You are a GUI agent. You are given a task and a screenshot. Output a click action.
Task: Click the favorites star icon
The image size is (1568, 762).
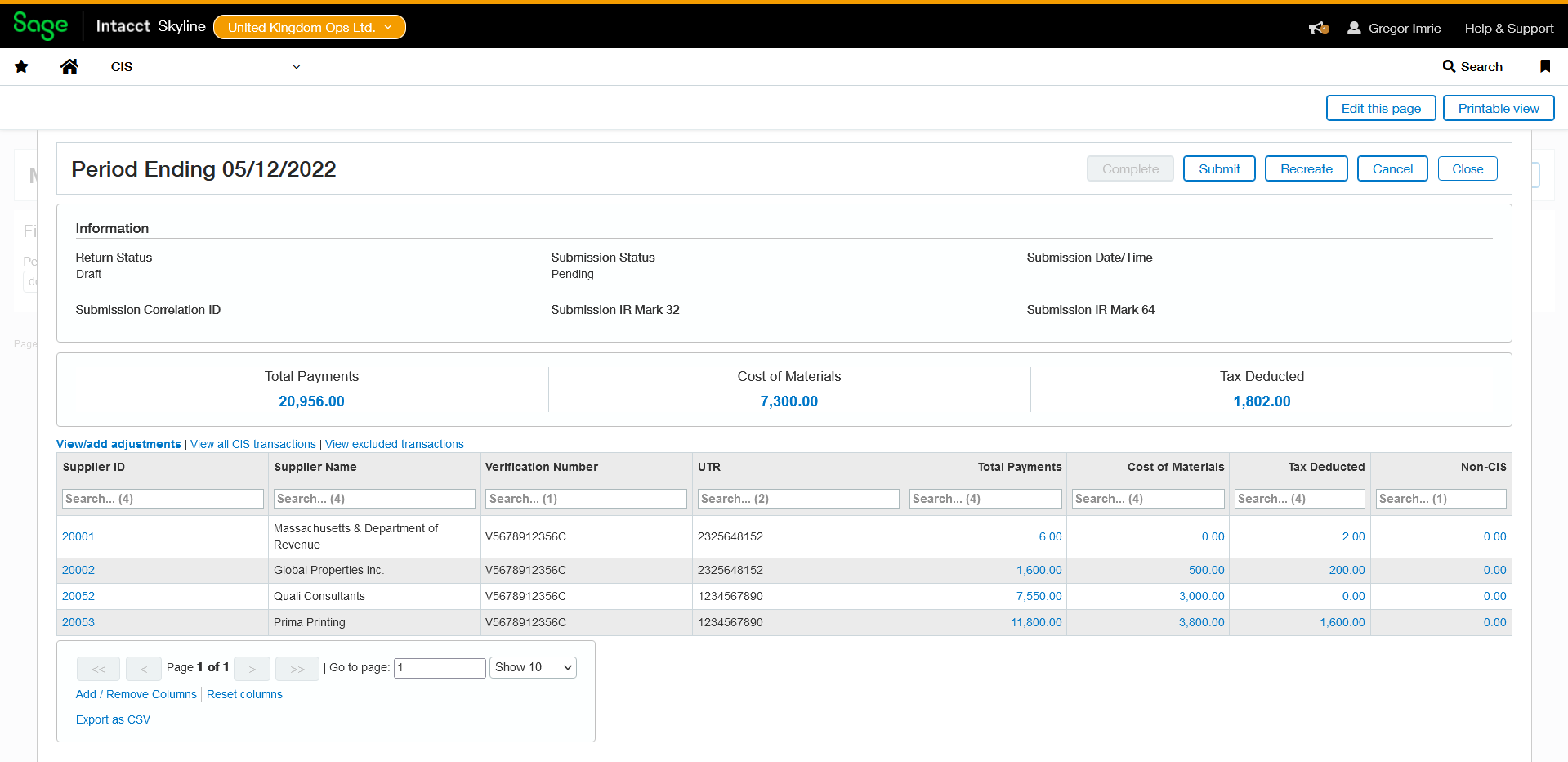tap(21, 67)
